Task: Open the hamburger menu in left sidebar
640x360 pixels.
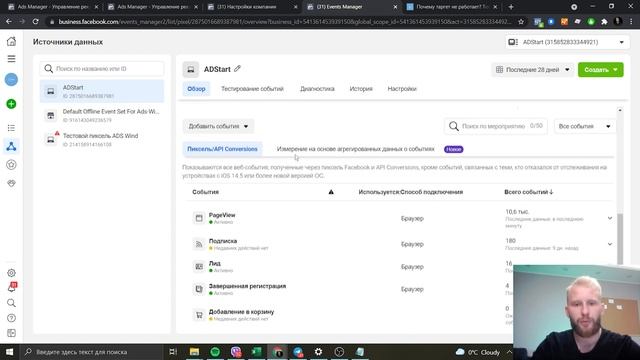Action: point(11,59)
